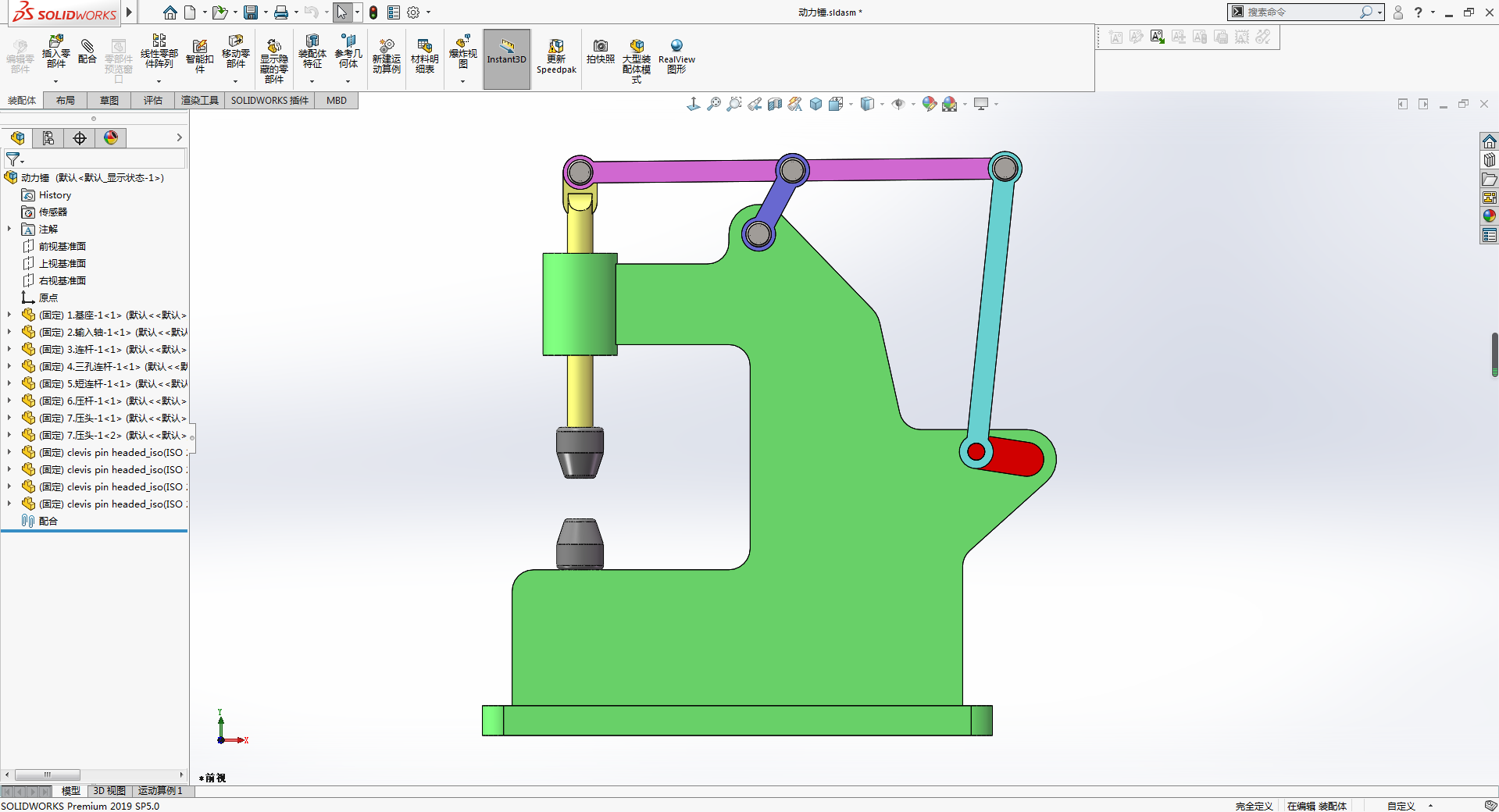Click the 智能扣件 Smart Fasteners tool
Screen dimensions: 1499x812
(199, 56)
